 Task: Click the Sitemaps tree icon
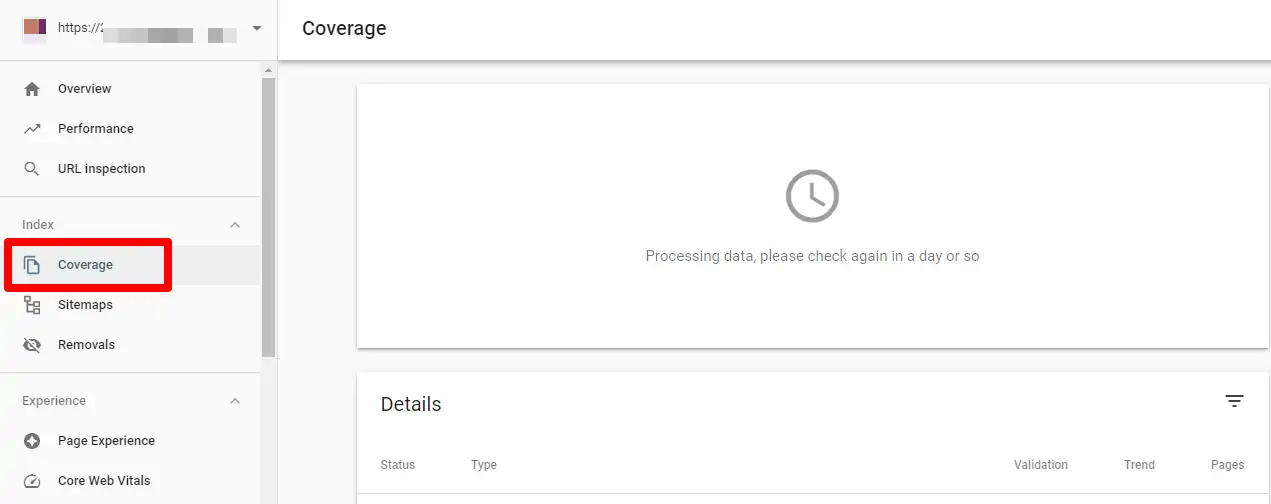[x=32, y=305]
